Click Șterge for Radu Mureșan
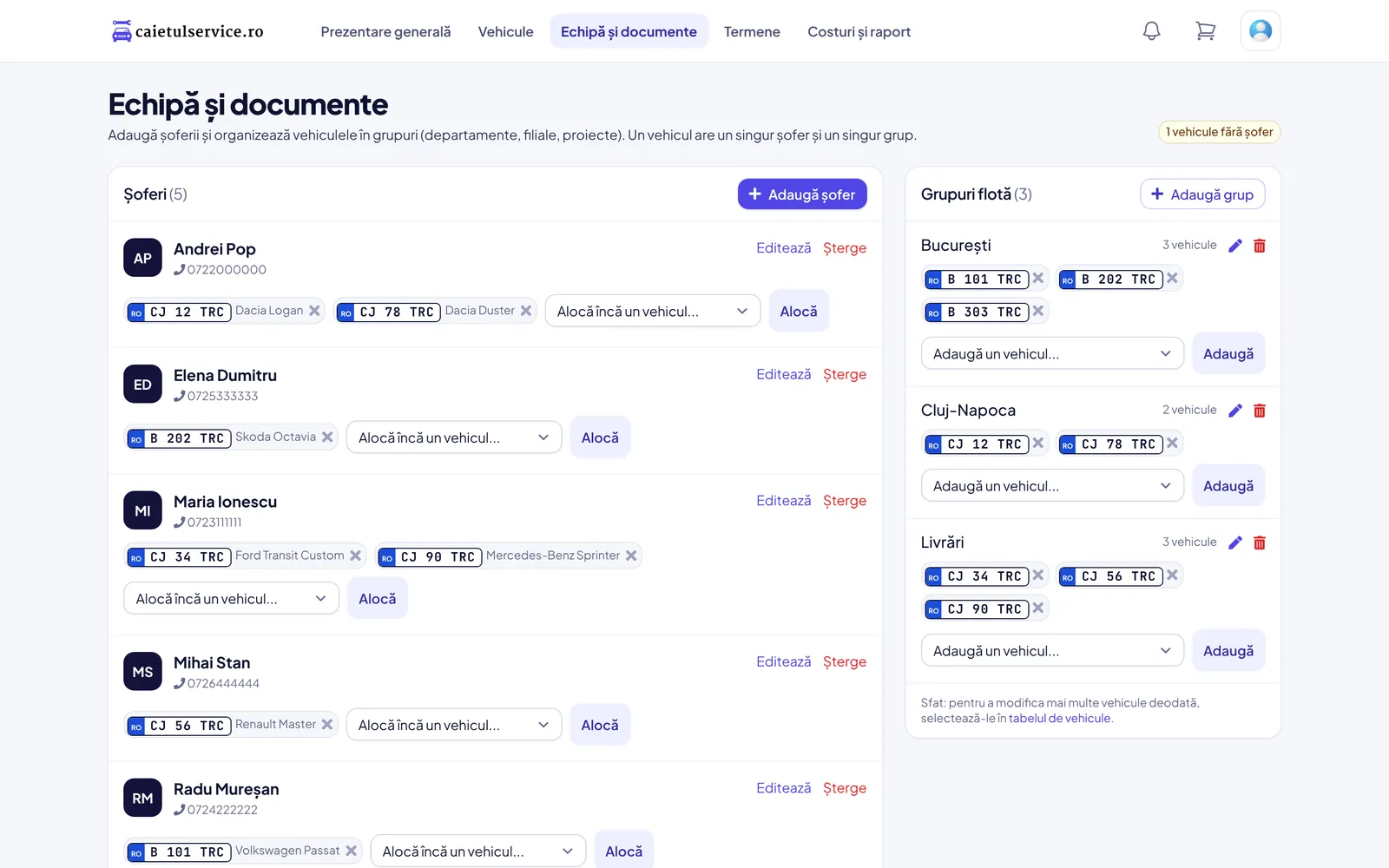Viewport: 1389px width, 868px height. click(x=845, y=788)
